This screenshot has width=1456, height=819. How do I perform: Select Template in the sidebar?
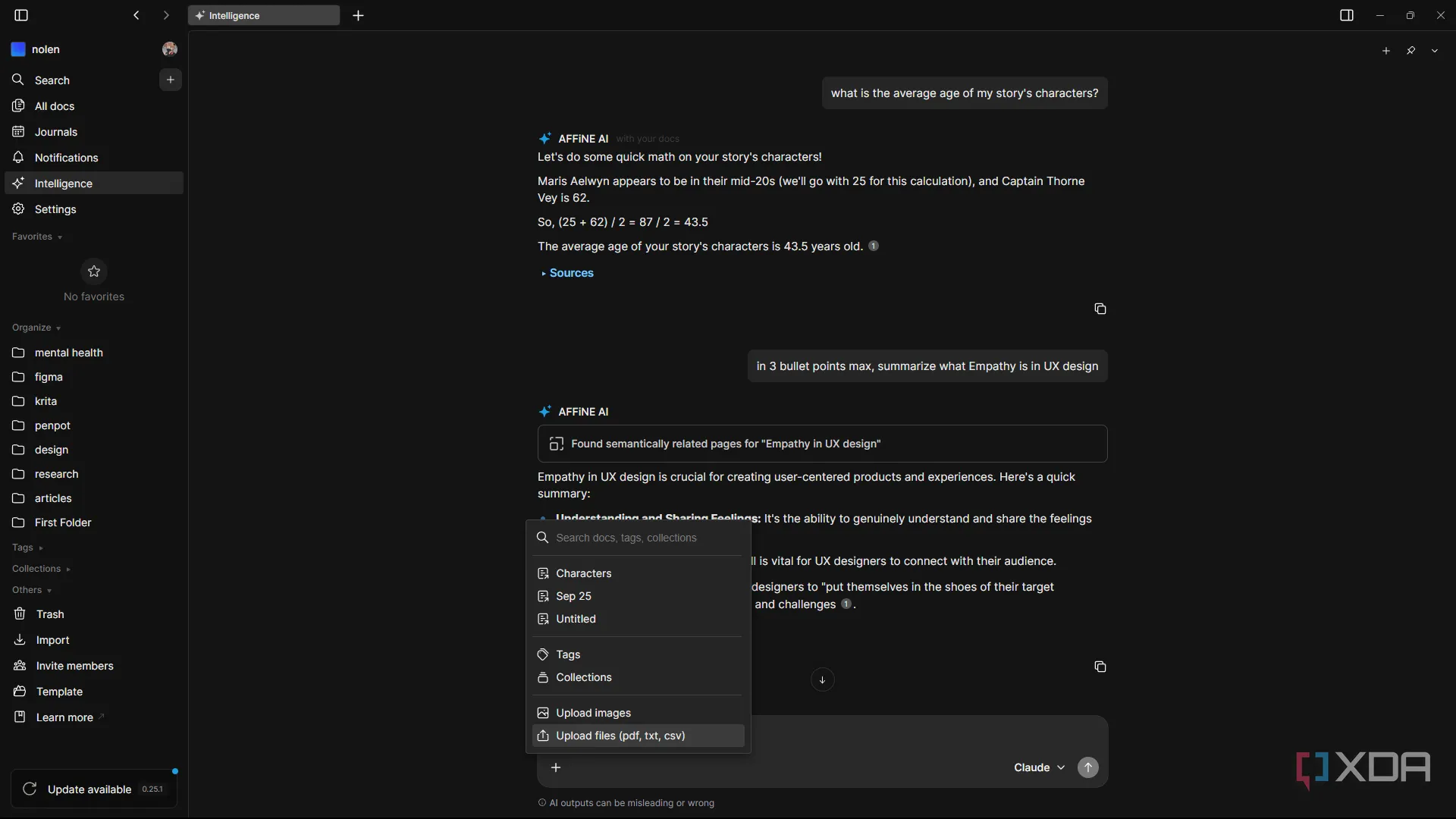(58, 691)
